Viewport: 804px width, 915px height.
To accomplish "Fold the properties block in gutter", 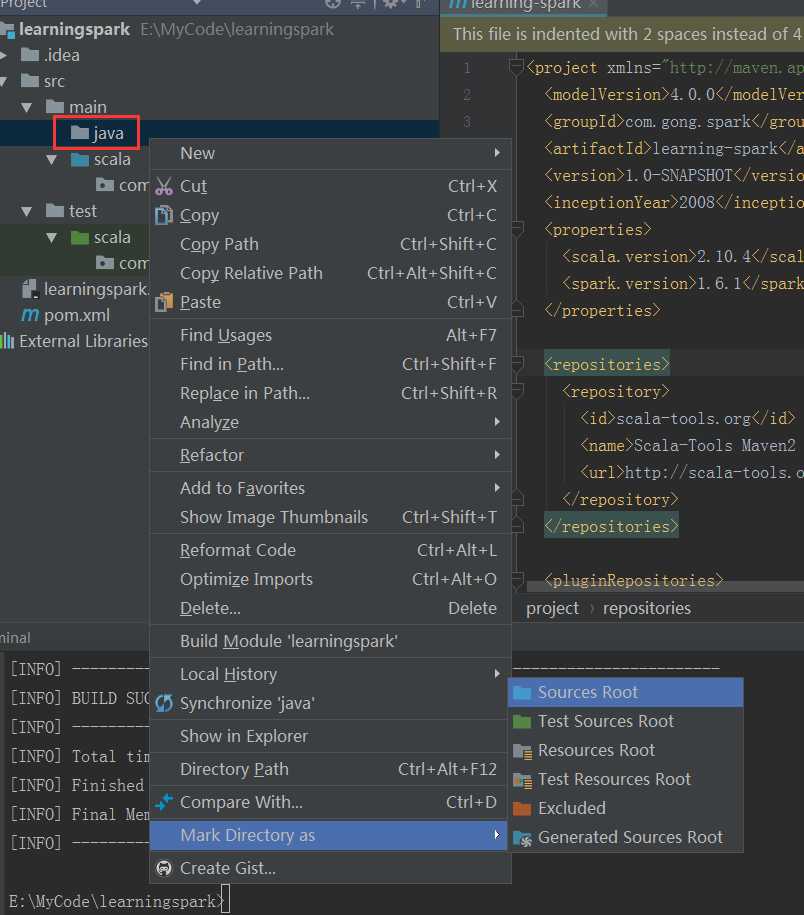I will click(x=517, y=228).
